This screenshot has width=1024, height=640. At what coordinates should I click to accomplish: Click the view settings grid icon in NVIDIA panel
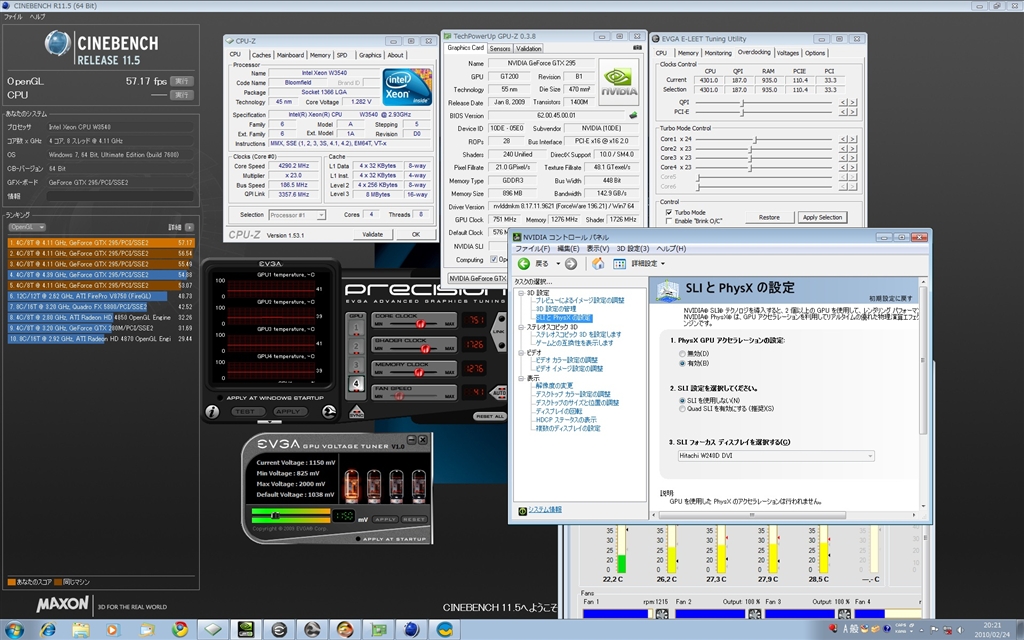tap(619, 264)
